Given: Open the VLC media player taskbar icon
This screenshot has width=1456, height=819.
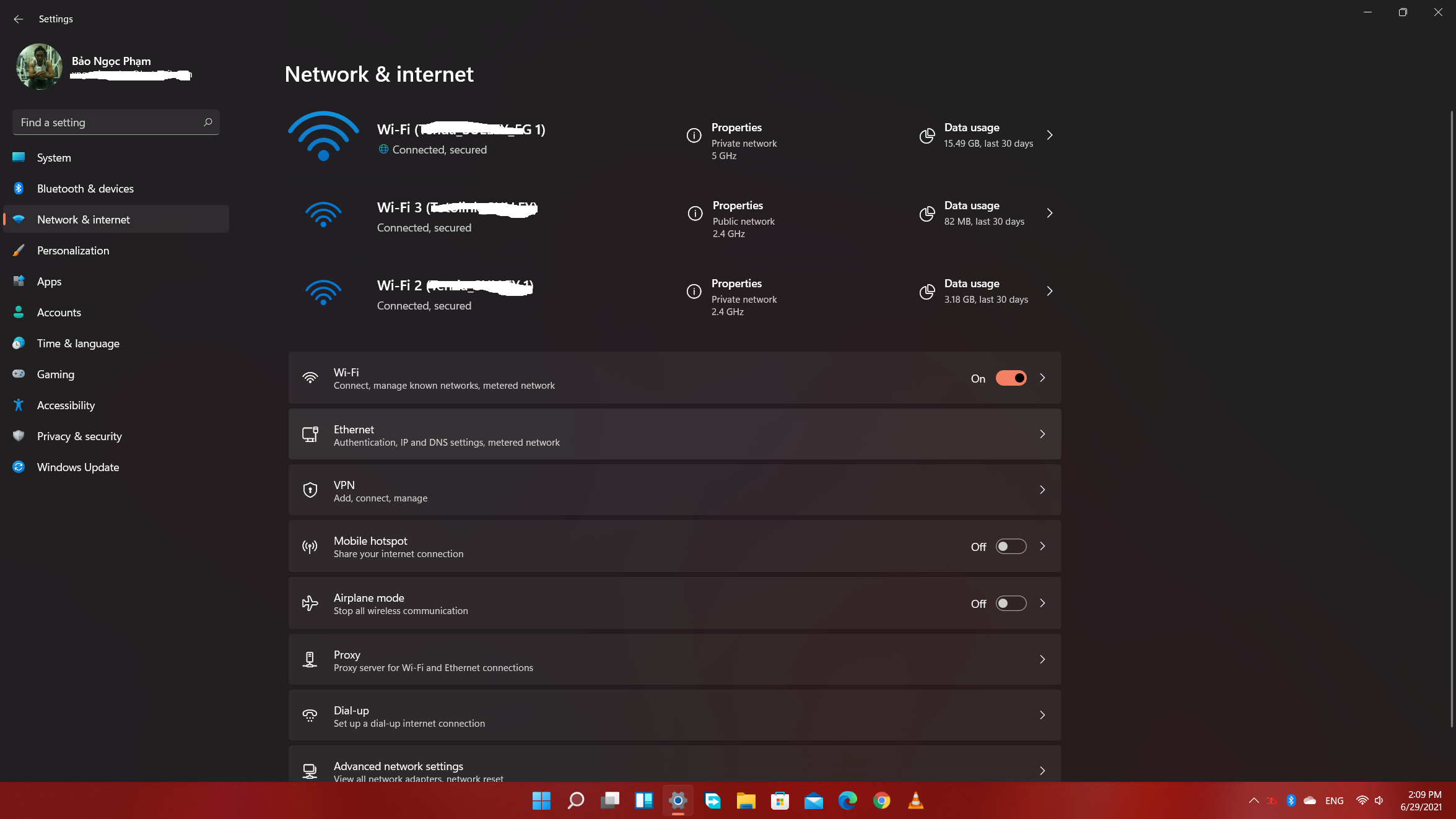Looking at the screenshot, I should click(915, 800).
